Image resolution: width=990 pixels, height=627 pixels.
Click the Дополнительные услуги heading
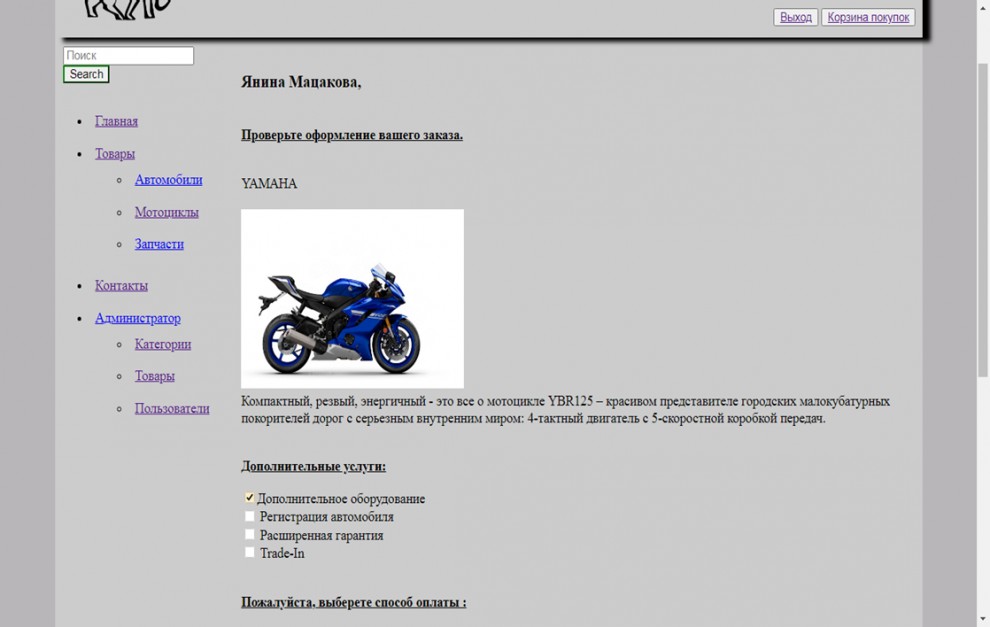pos(313,467)
